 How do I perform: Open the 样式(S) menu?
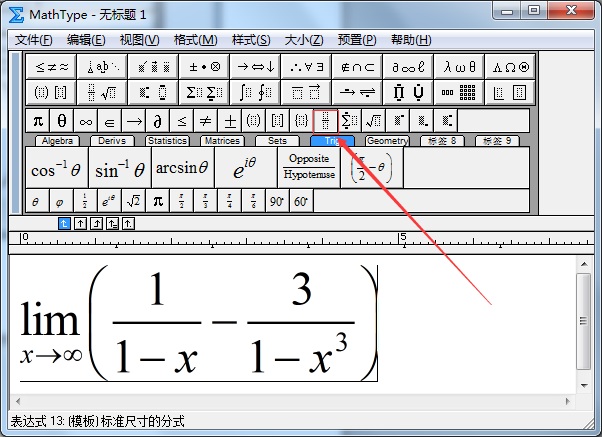tap(251, 40)
